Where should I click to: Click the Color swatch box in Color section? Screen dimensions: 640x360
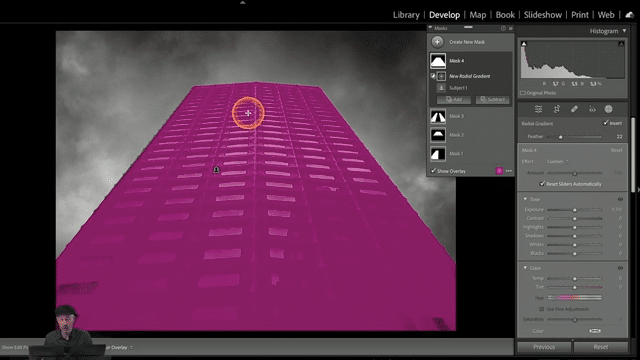coord(595,331)
